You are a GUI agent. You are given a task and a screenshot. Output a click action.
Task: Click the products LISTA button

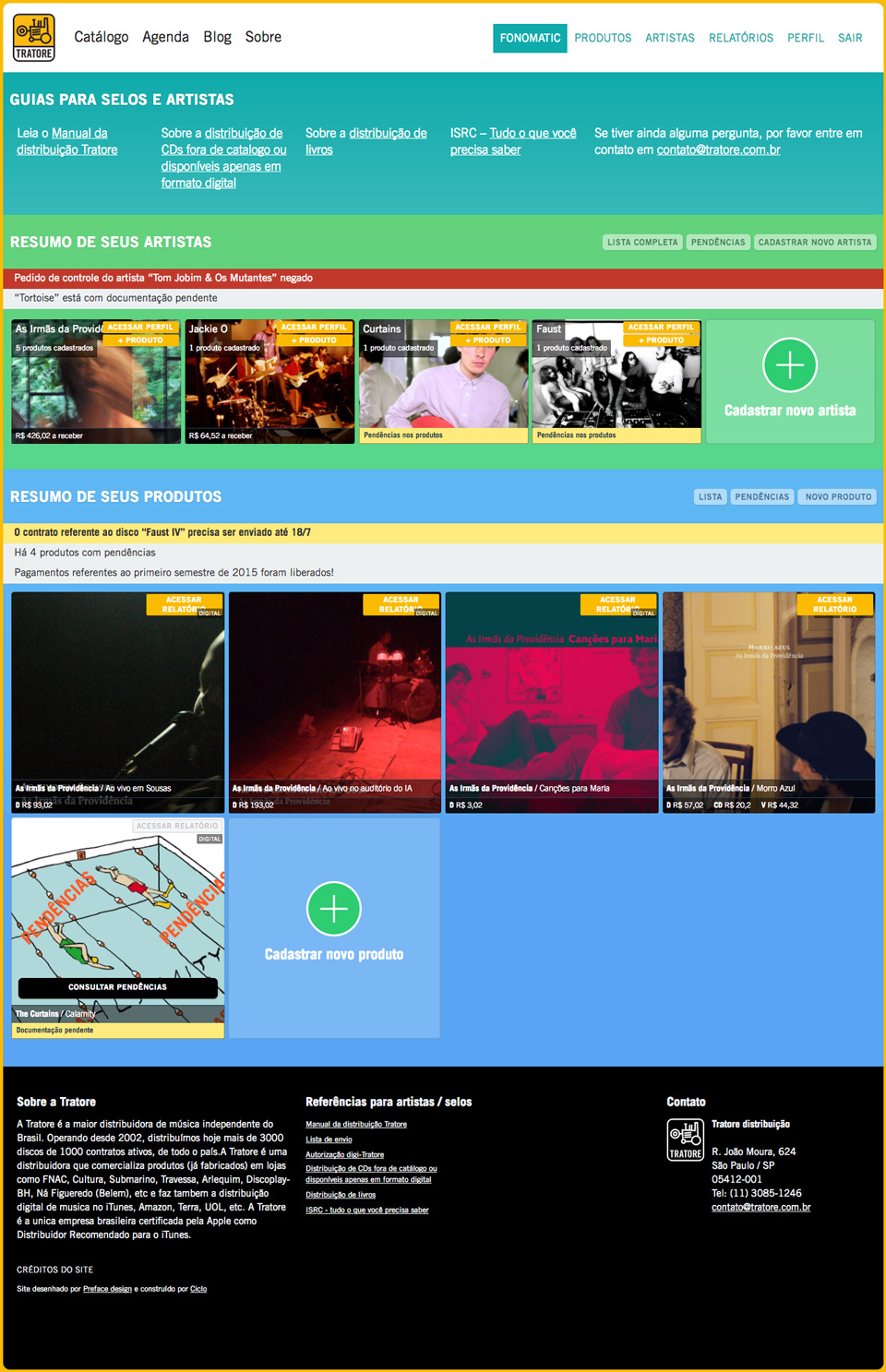[711, 496]
